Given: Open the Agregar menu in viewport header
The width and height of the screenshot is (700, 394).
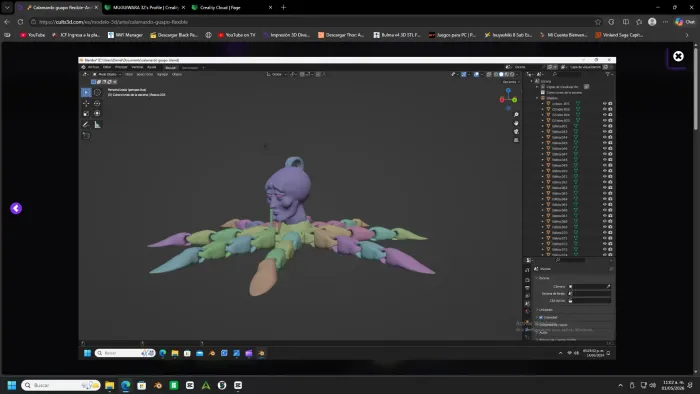Looking at the screenshot, I should pos(162,75).
